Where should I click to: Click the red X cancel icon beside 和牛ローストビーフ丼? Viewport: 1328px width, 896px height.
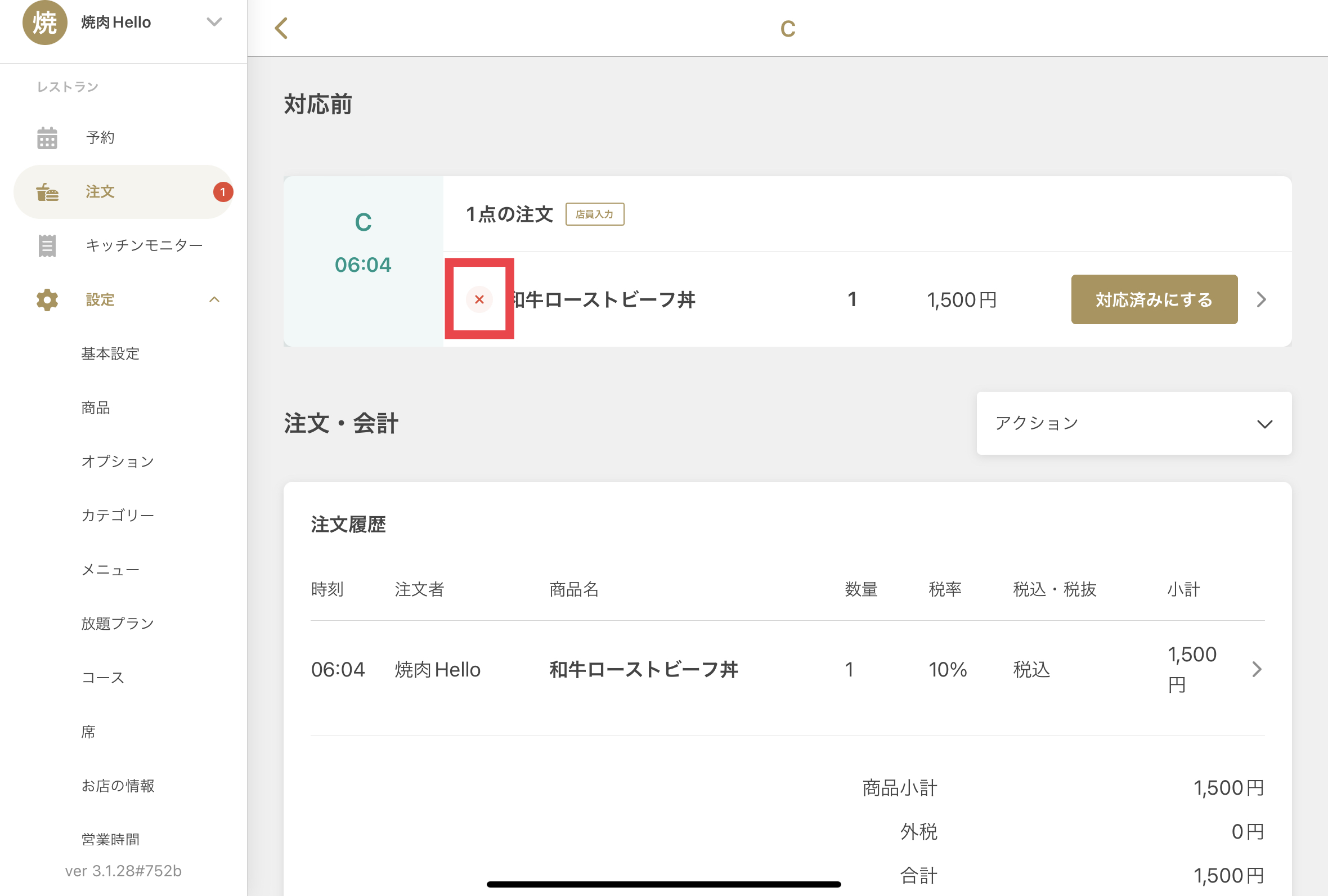coord(479,299)
